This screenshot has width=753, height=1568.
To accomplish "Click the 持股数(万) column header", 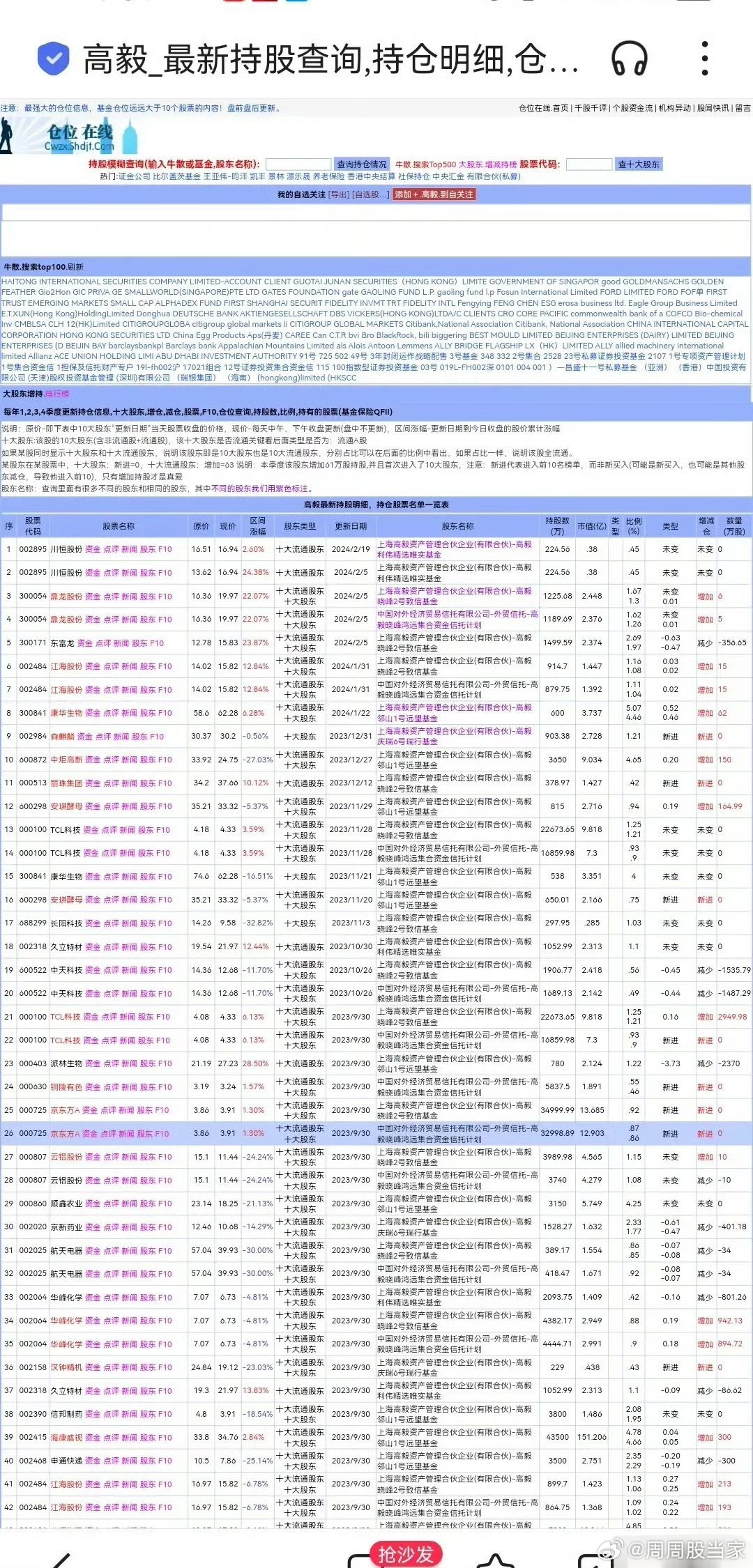I will point(557,526).
